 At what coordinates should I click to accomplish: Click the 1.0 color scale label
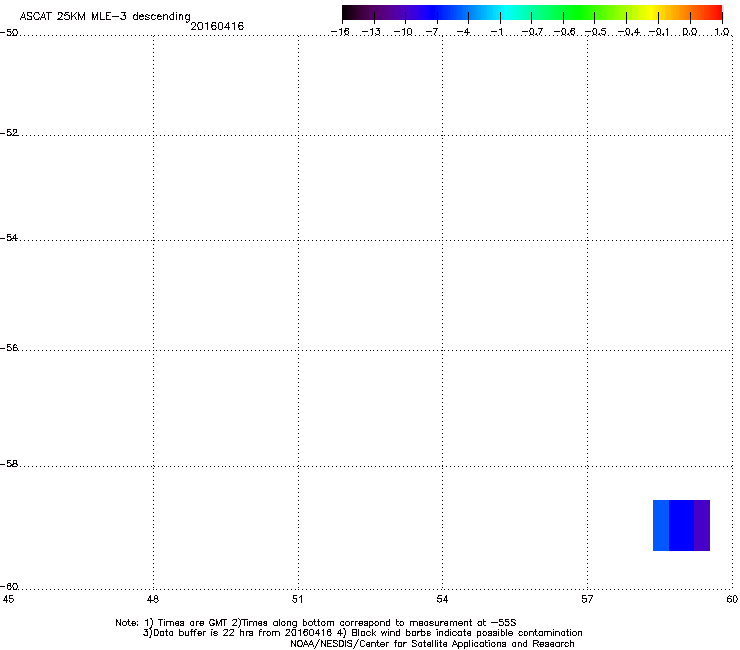coord(722,32)
